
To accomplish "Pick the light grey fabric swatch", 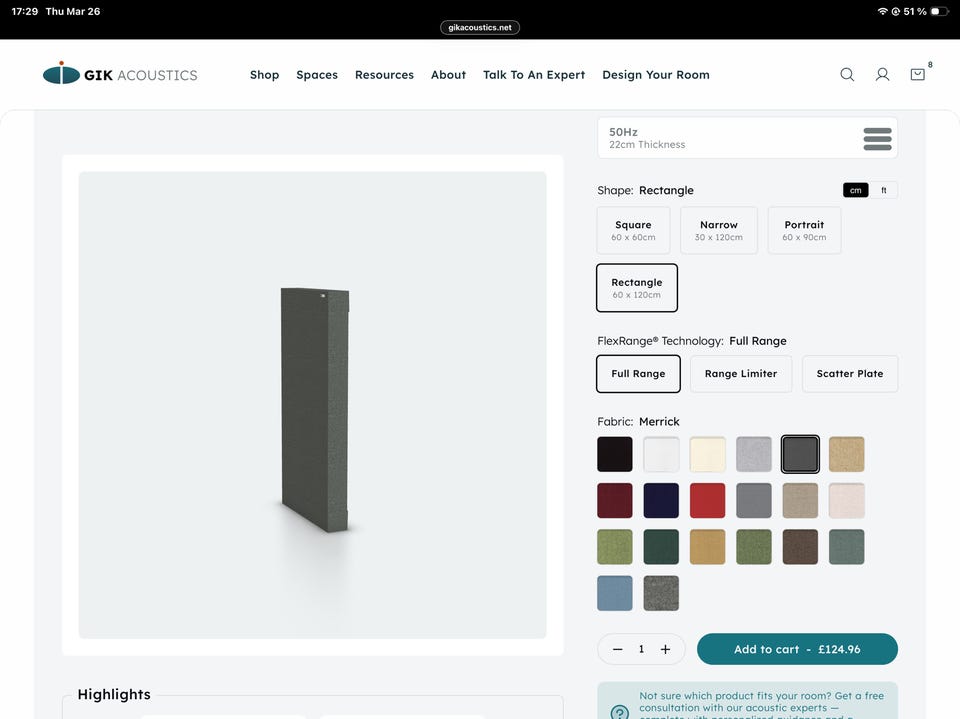I will (x=754, y=454).
